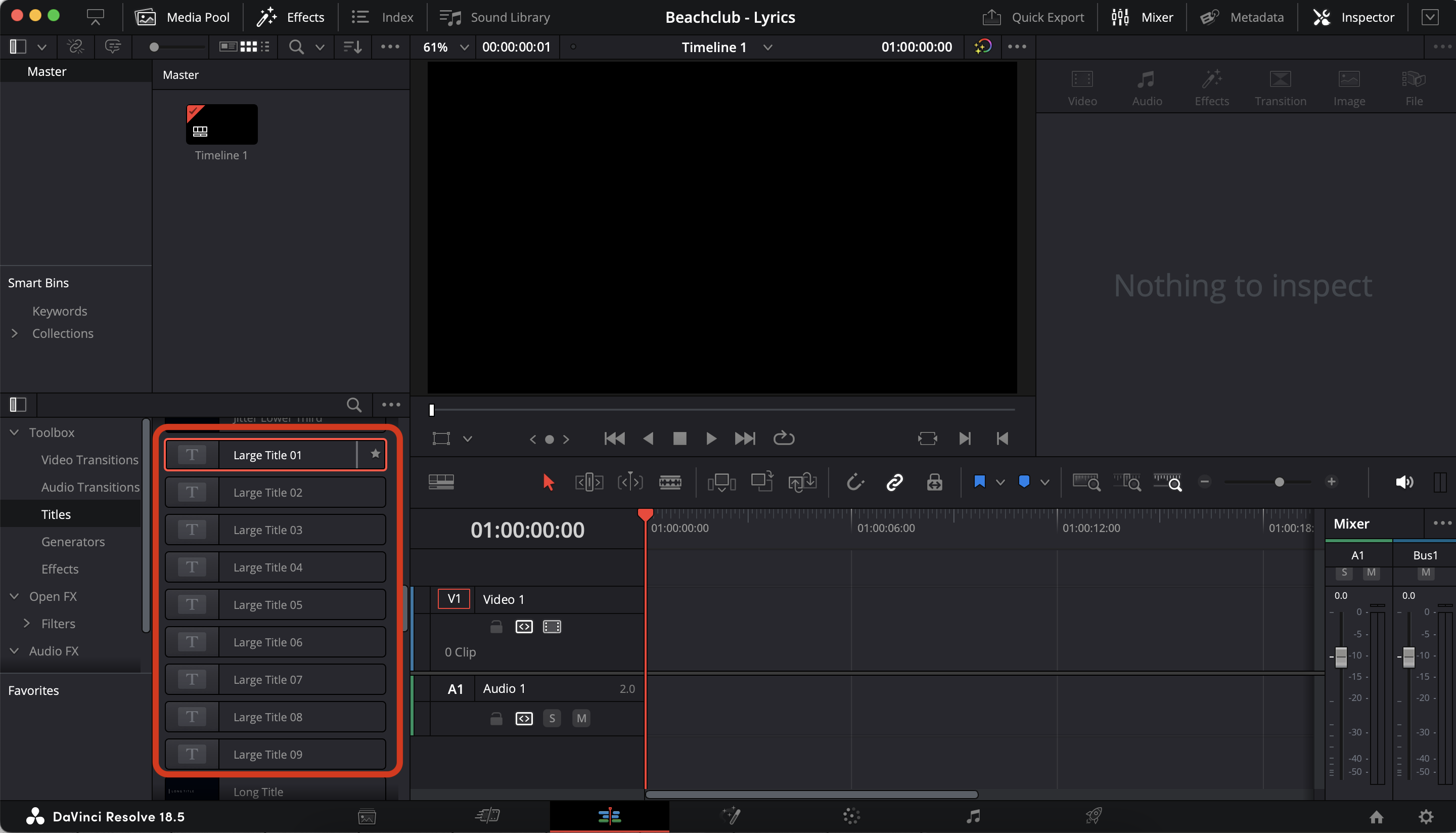Open the Cut page from the bottom bar
Screen dimensions: 1456x833
coord(488,816)
